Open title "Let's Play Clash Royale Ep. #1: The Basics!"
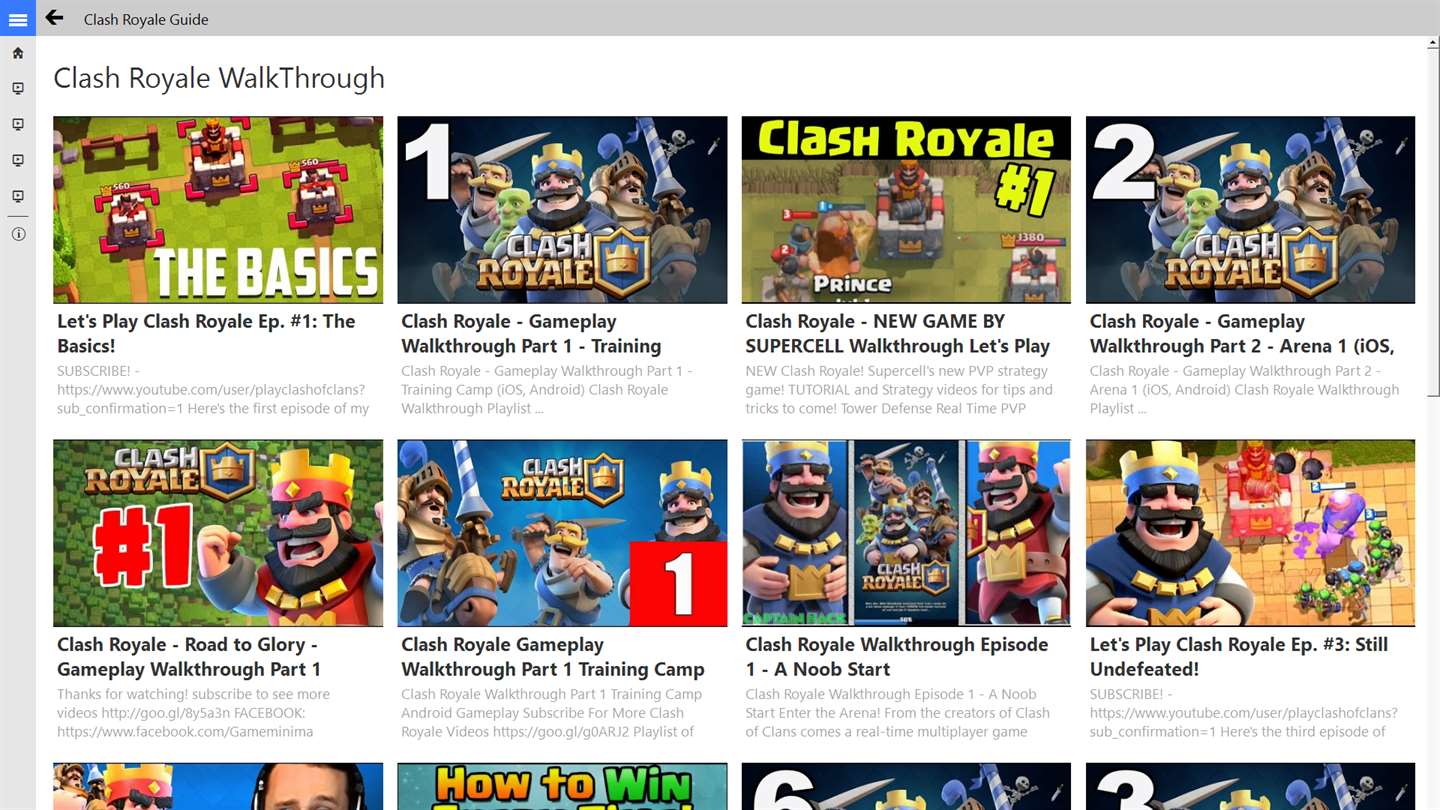 [206, 334]
